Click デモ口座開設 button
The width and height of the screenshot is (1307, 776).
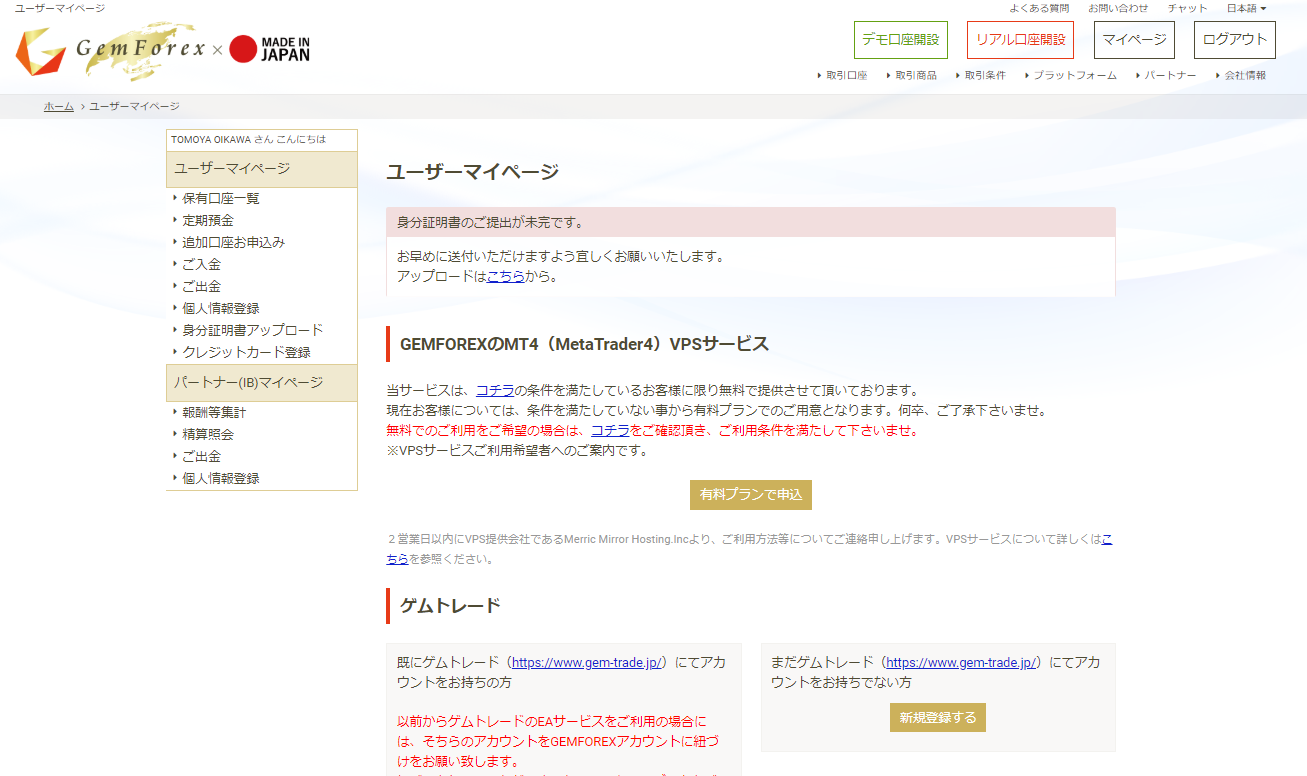click(900, 40)
